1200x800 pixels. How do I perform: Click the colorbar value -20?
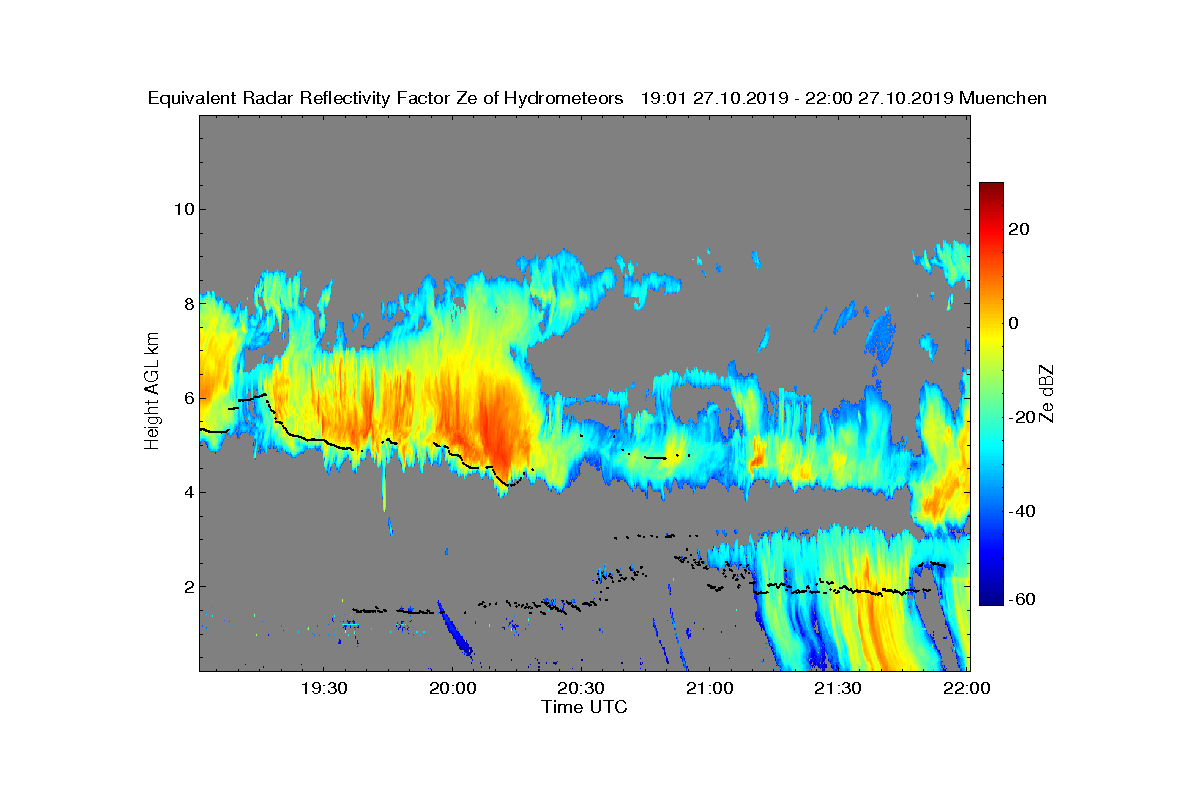click(1022, 417)
